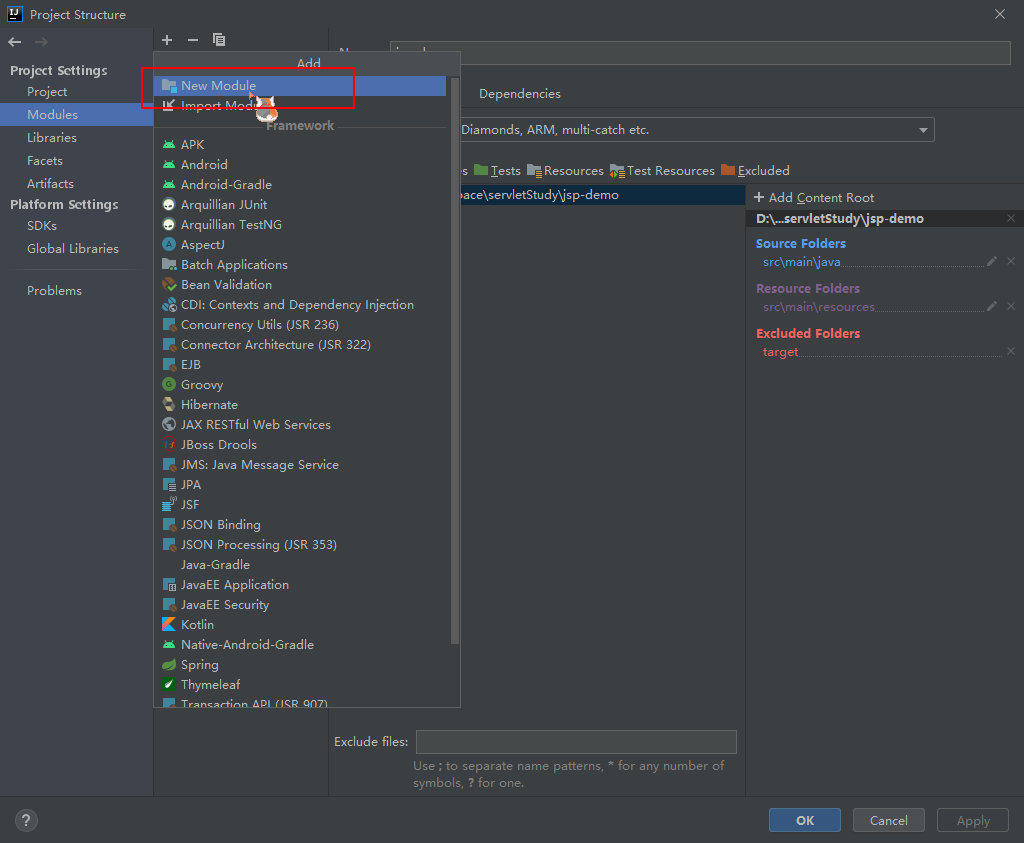Image resolution: width=1024 pixels, height=843 pixels.
Task: Select EJB framework
Action: click(x=302, y=364)
